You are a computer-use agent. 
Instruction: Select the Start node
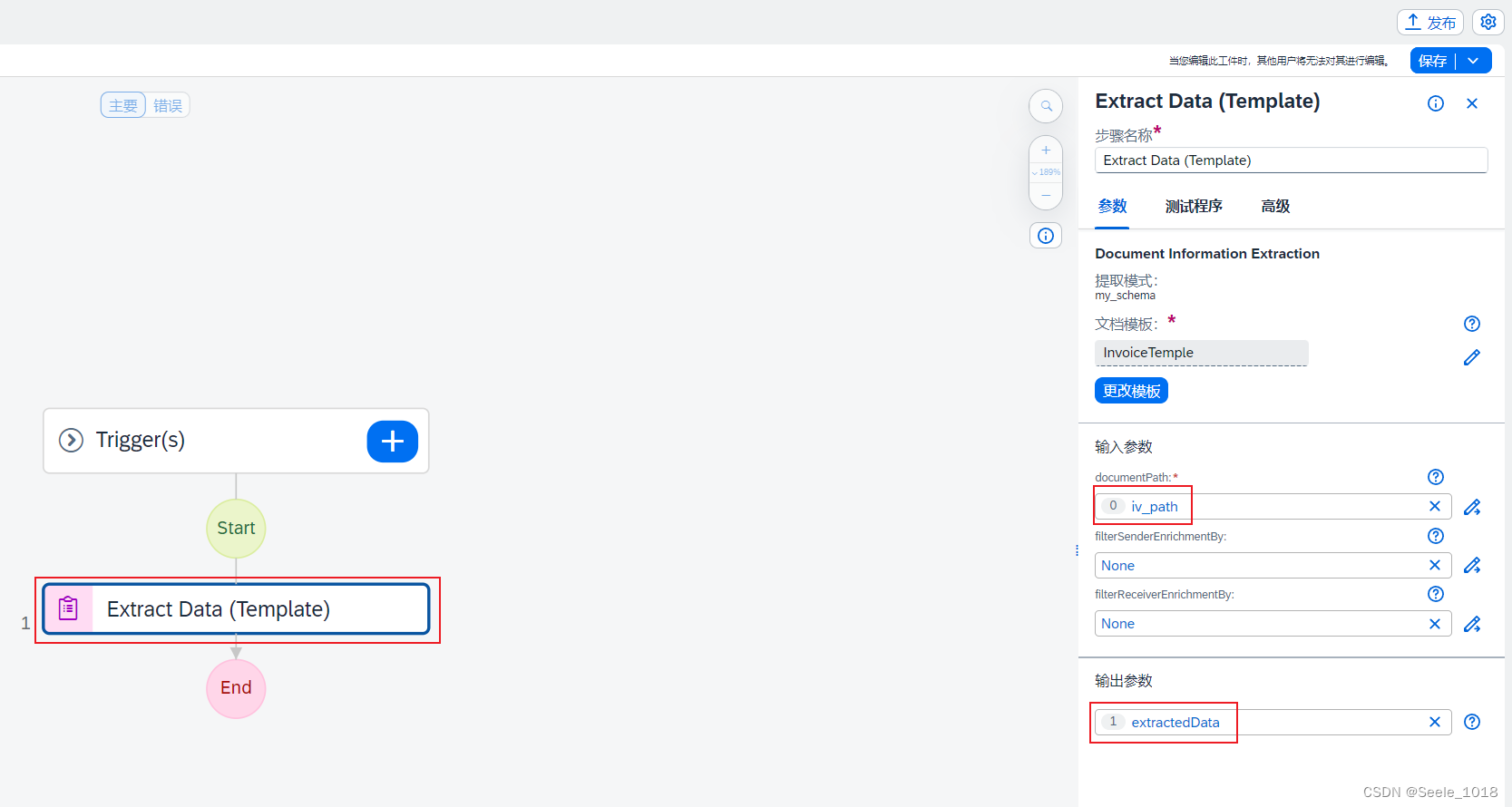click(x=236, y=529)
